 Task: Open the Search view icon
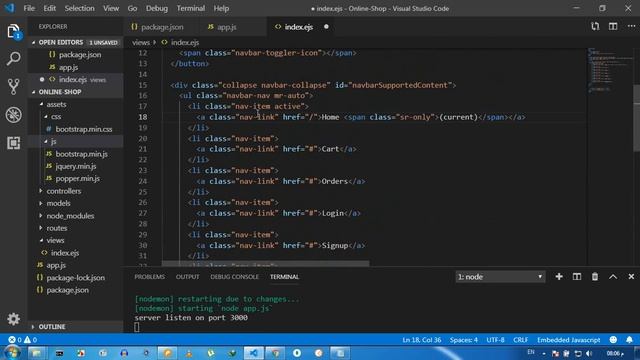coord(13,59)
